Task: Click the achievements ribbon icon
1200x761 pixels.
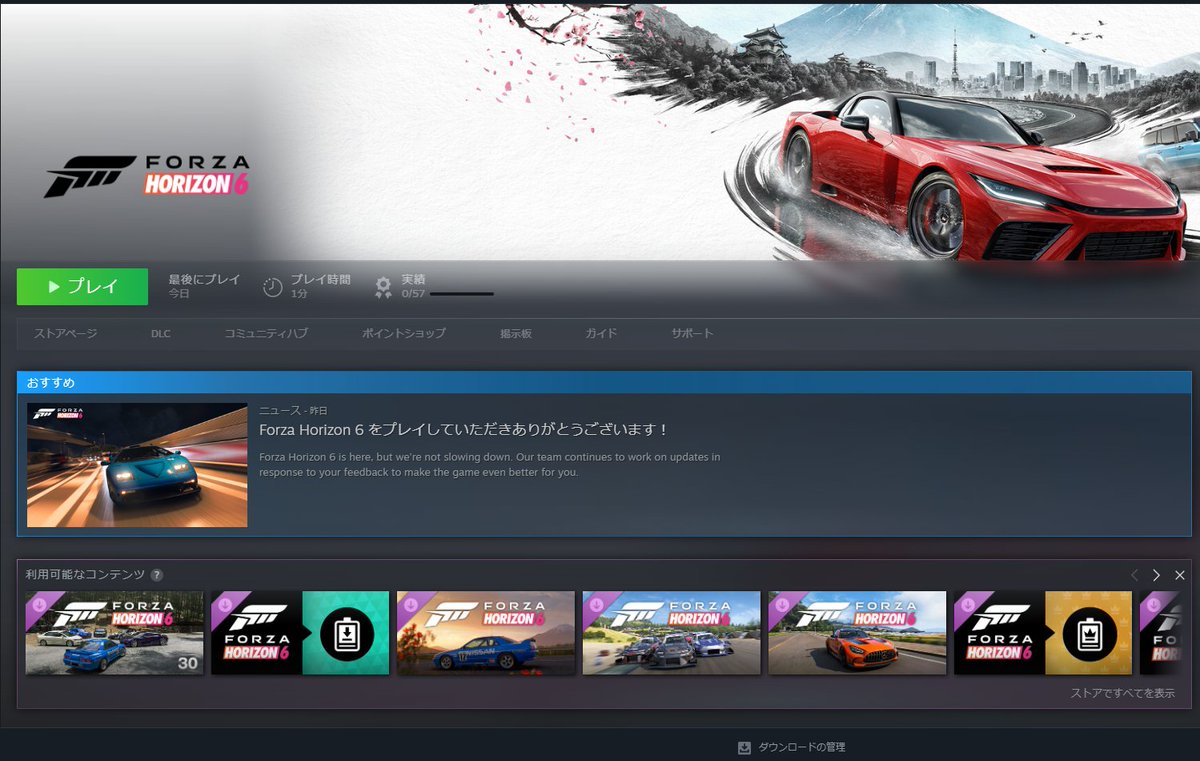Action: [x=383, y=287]
